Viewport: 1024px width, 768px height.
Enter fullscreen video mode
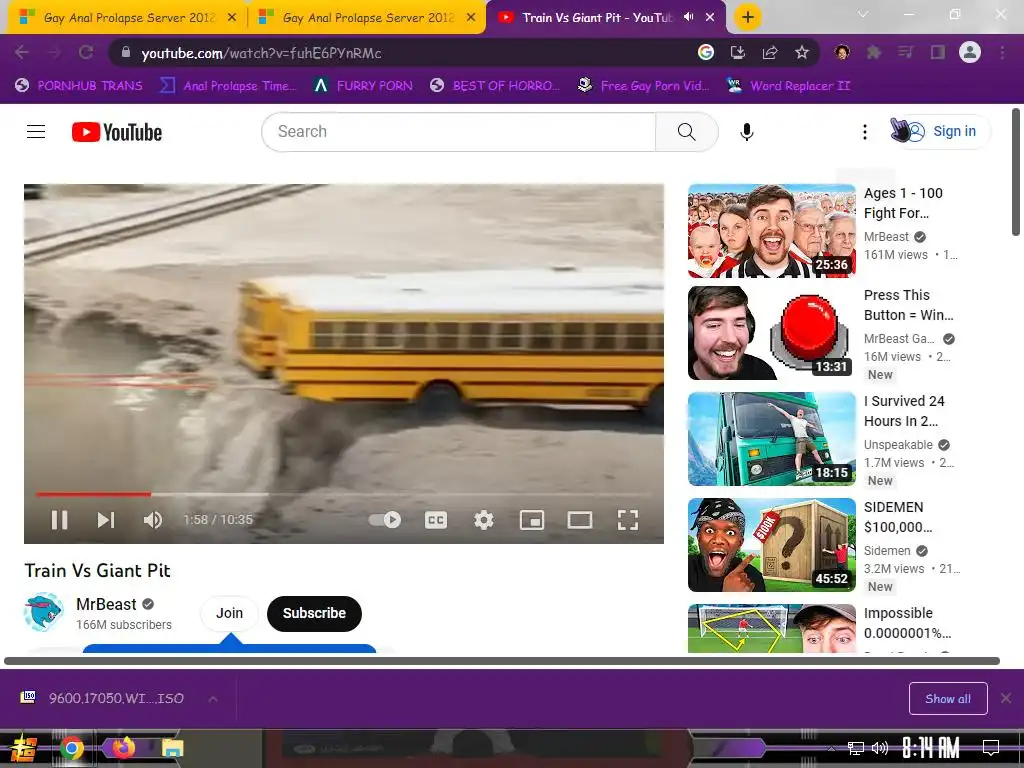[628, 520]
